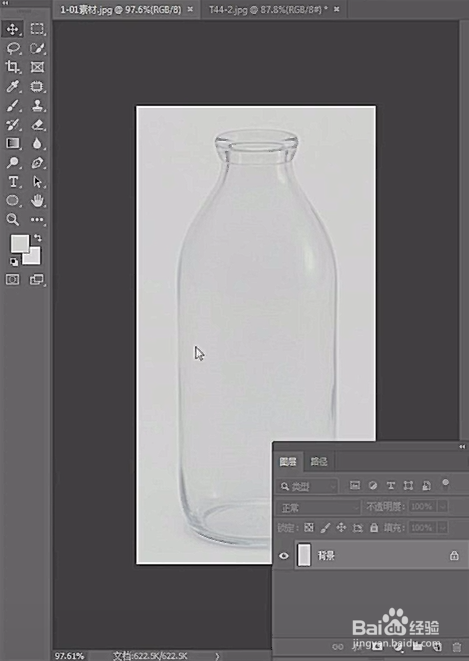Click the delete layer trash icon
The image size is (469, 661).
click(457, 647)
